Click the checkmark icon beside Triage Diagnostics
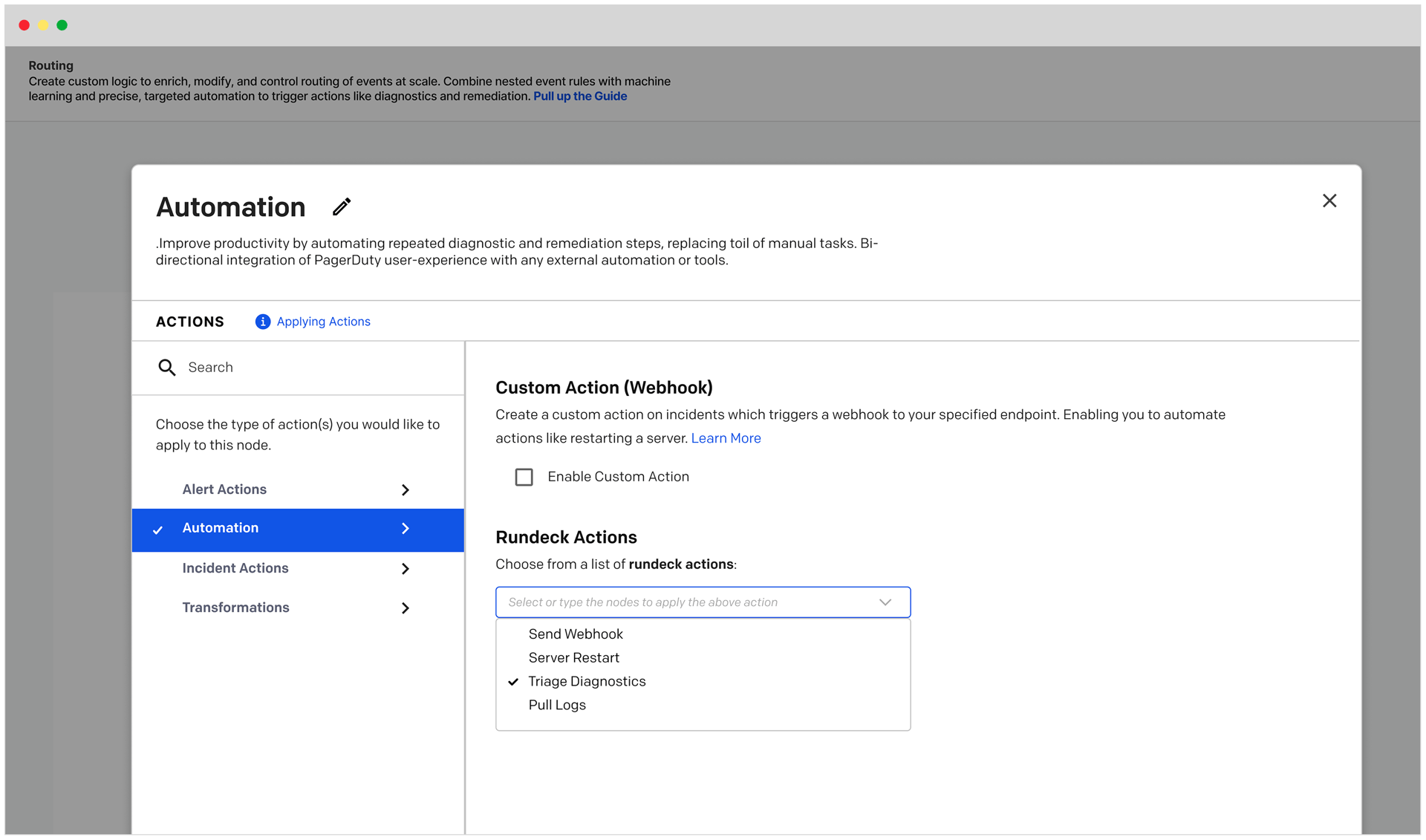Screen dimensions: 1426x840 513,682
